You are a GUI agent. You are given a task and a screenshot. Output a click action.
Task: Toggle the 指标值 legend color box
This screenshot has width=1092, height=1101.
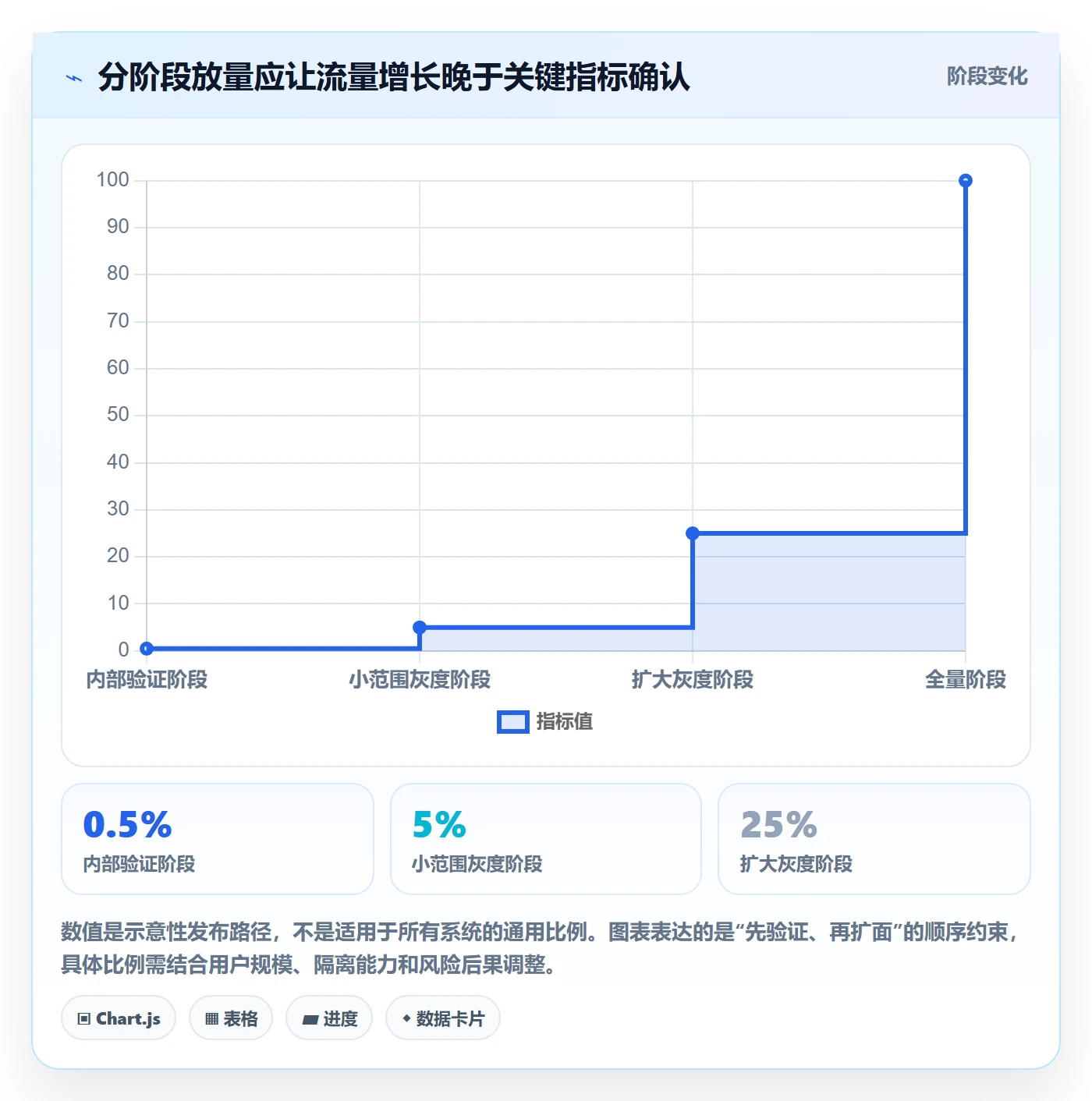coord(513,722)
